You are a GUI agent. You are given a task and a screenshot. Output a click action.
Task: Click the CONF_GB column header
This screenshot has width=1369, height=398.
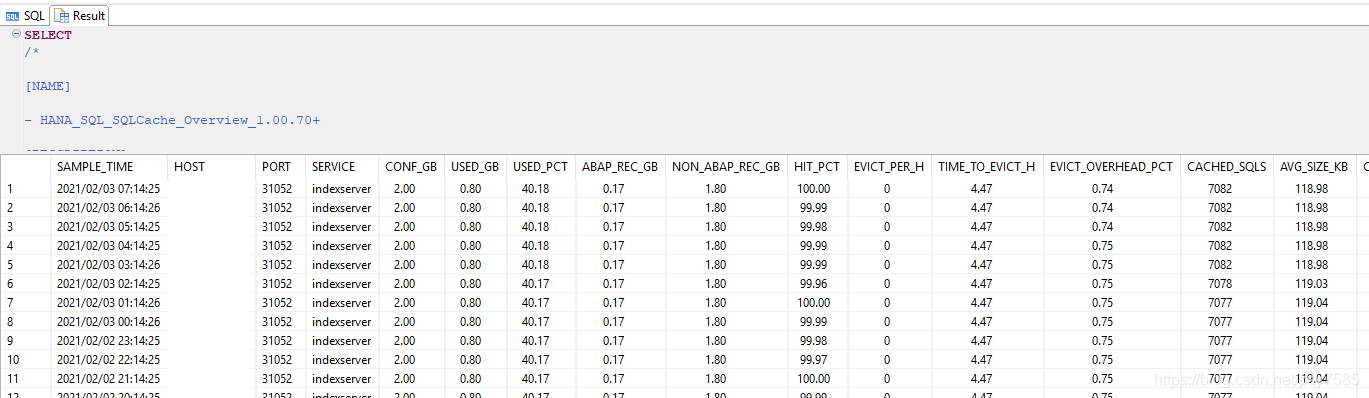click(x=411, y=166)
